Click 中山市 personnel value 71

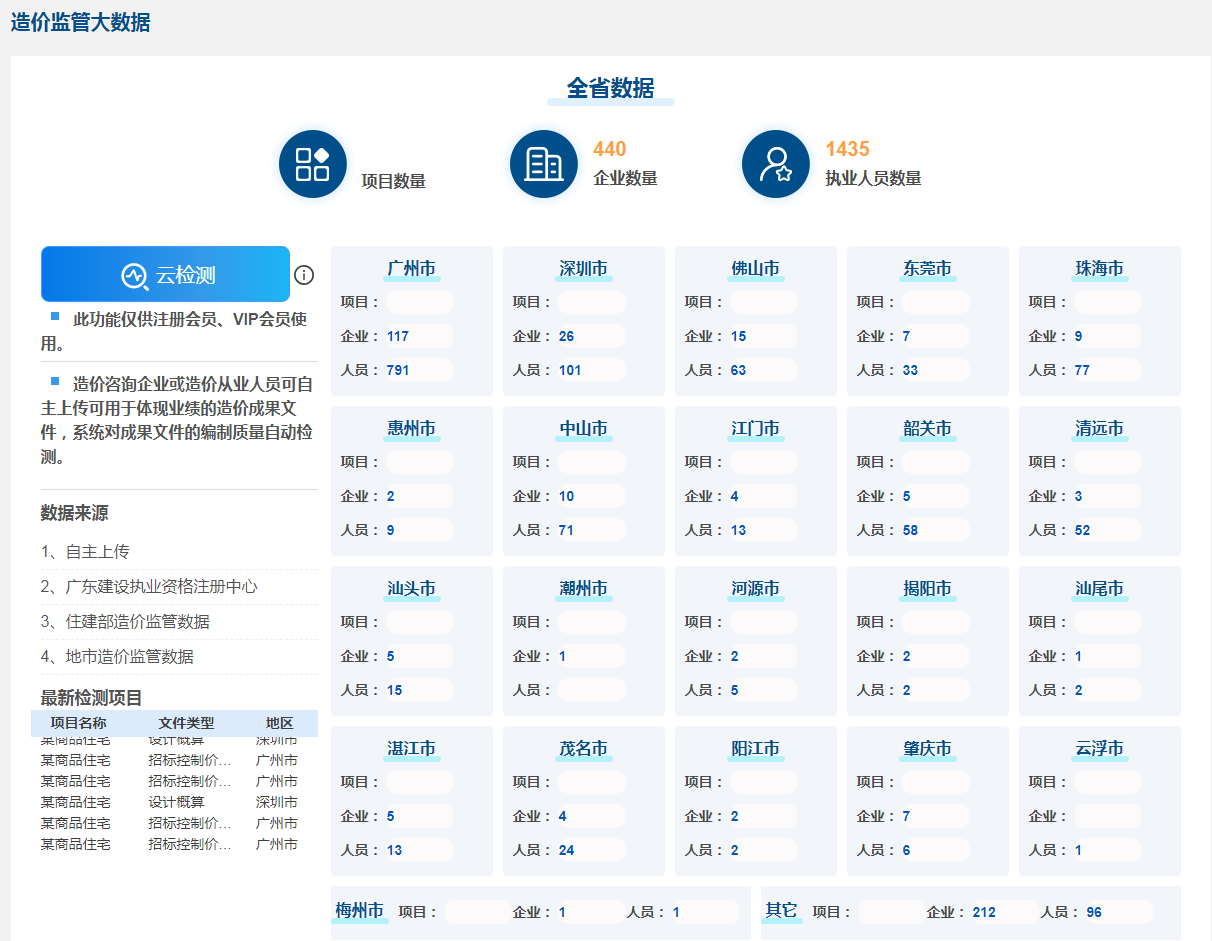[x=566, y=530]
